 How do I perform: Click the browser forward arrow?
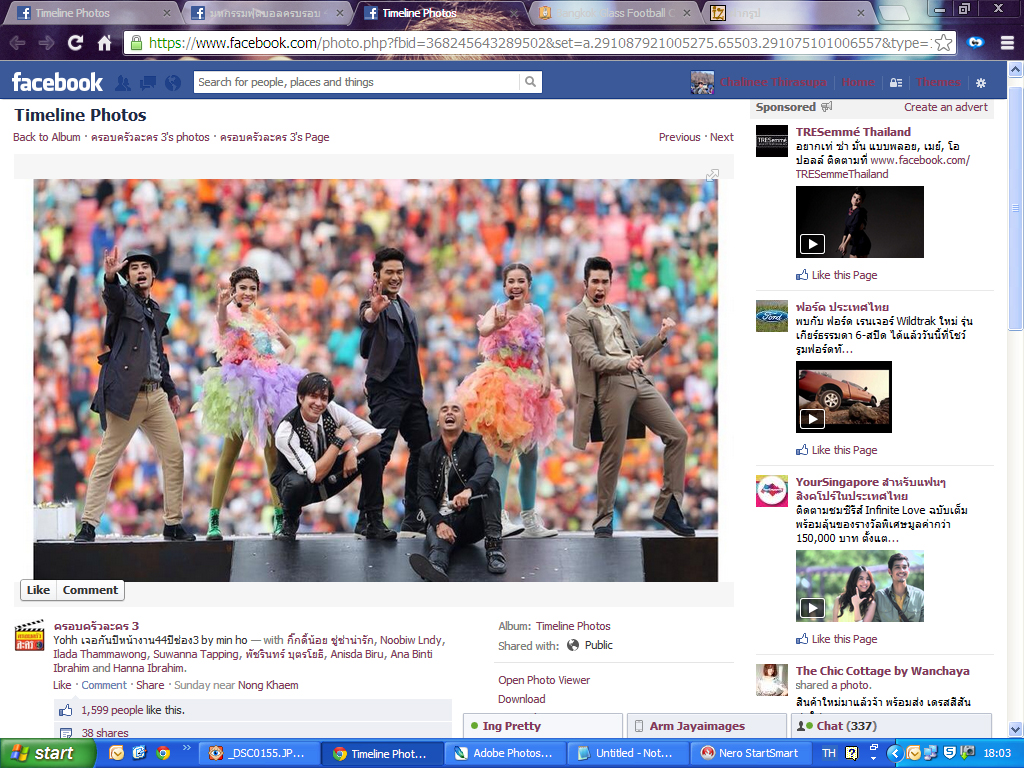[x=46, y=43]
